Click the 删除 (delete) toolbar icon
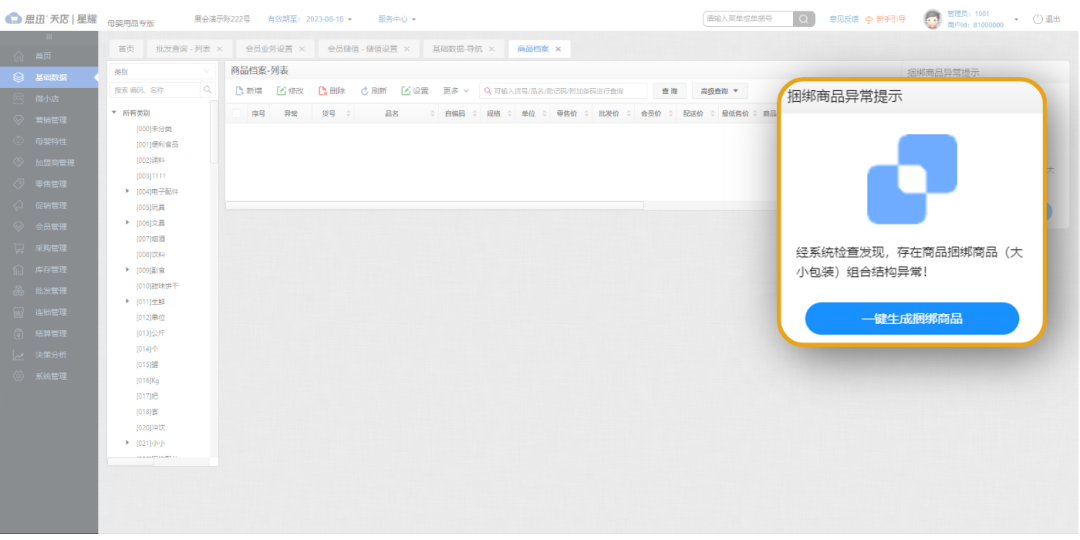The image size is (1080, 540). [x=323, y=91]
